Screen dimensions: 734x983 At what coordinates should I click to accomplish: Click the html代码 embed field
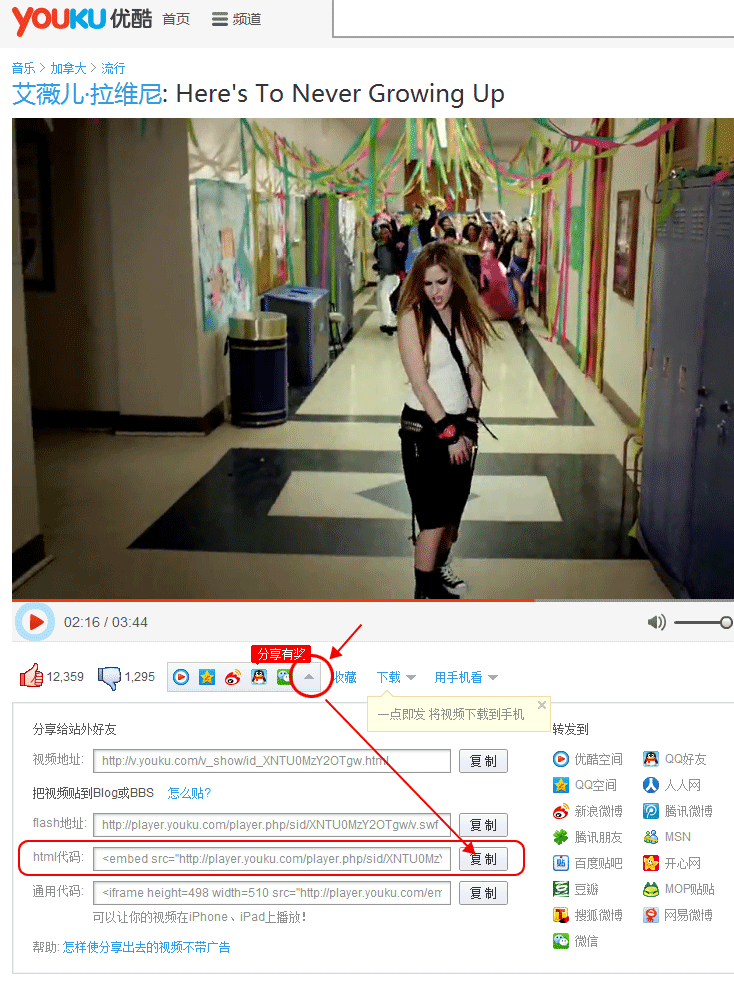click(x=271, y=859)
